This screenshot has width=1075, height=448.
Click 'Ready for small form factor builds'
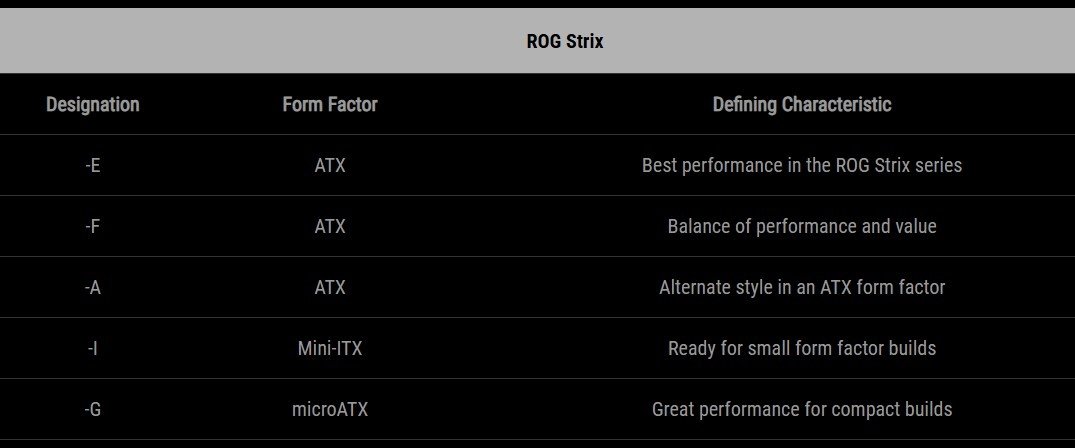click(x=802, y=349)
